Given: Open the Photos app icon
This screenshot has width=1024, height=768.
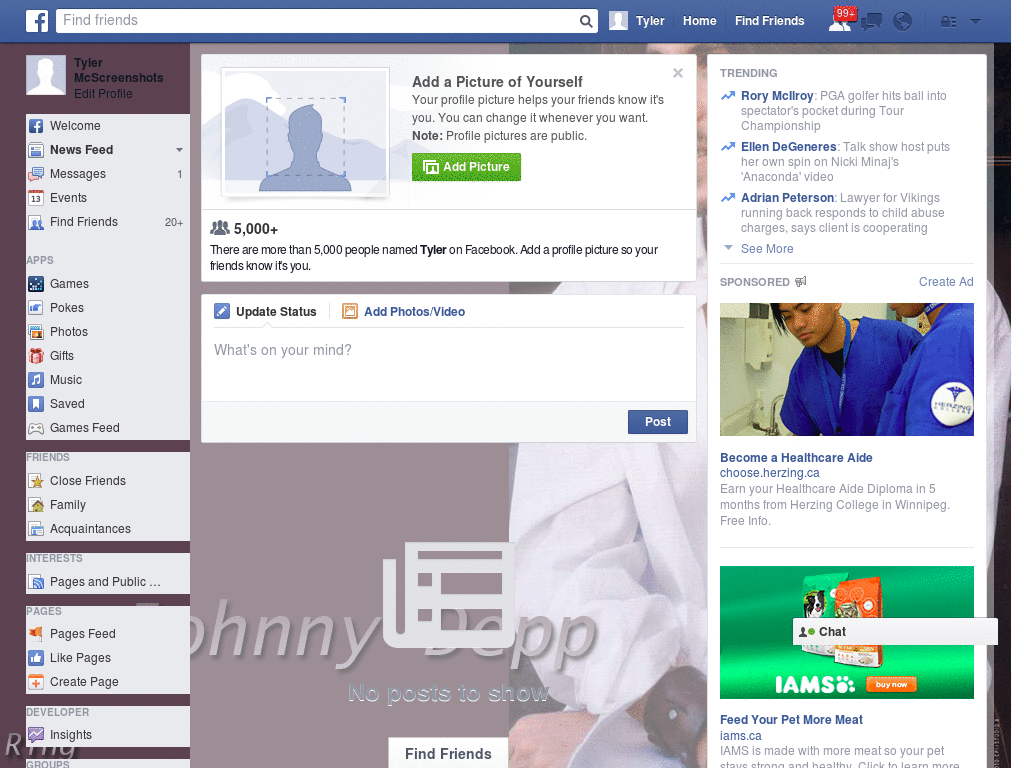Looking at the screenshot, I should [36, 332].
